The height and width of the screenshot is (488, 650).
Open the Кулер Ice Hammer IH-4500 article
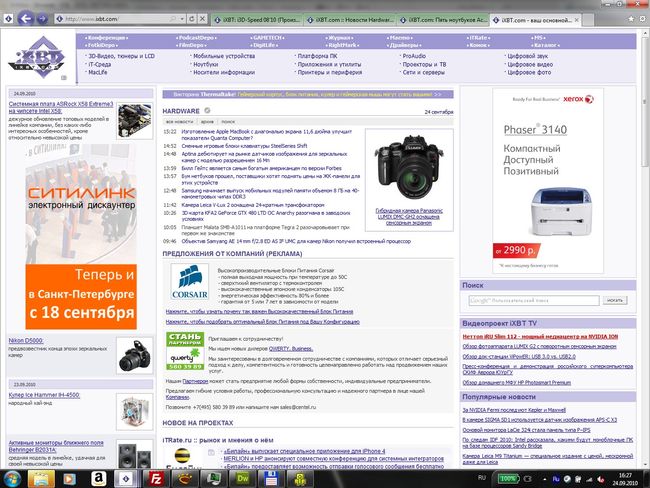click(x=44, y=395)
